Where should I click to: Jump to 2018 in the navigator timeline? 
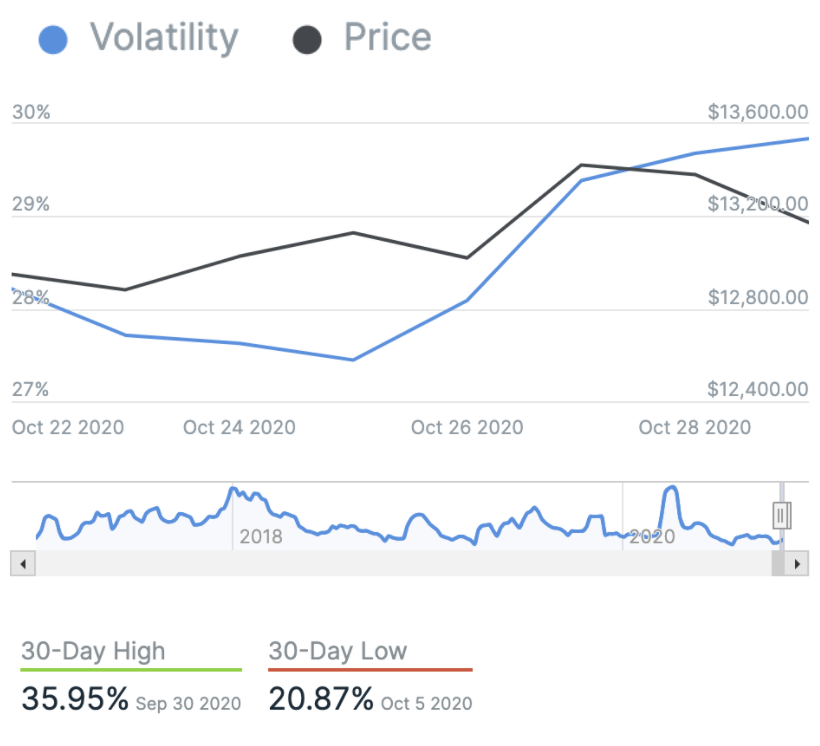click(261, 537)
